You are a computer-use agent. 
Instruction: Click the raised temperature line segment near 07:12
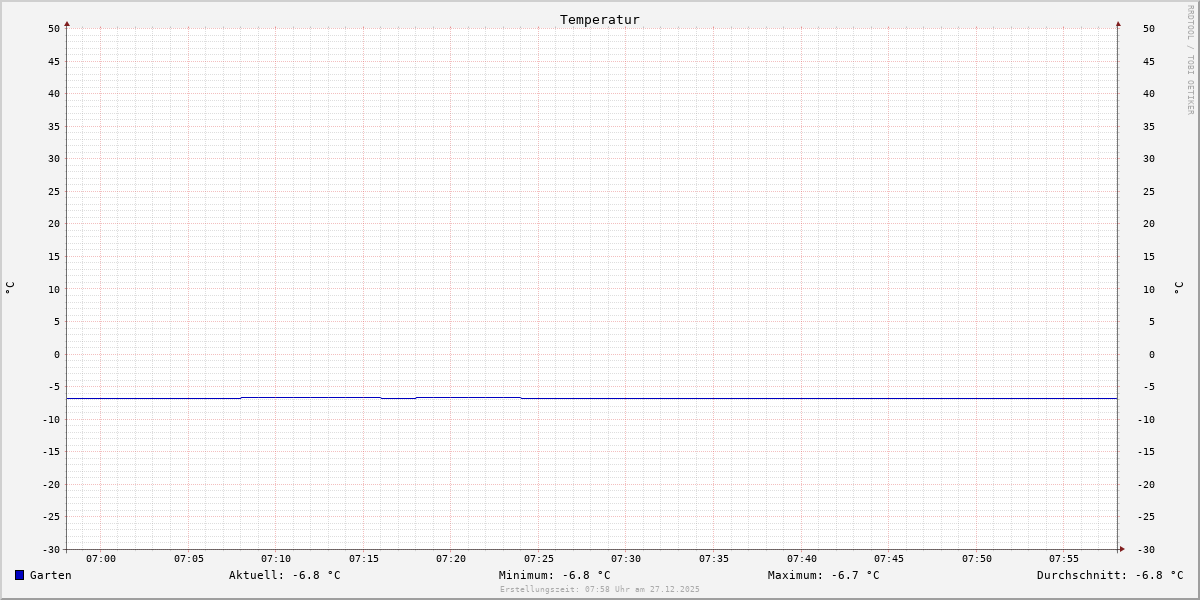tap(311, 397)
